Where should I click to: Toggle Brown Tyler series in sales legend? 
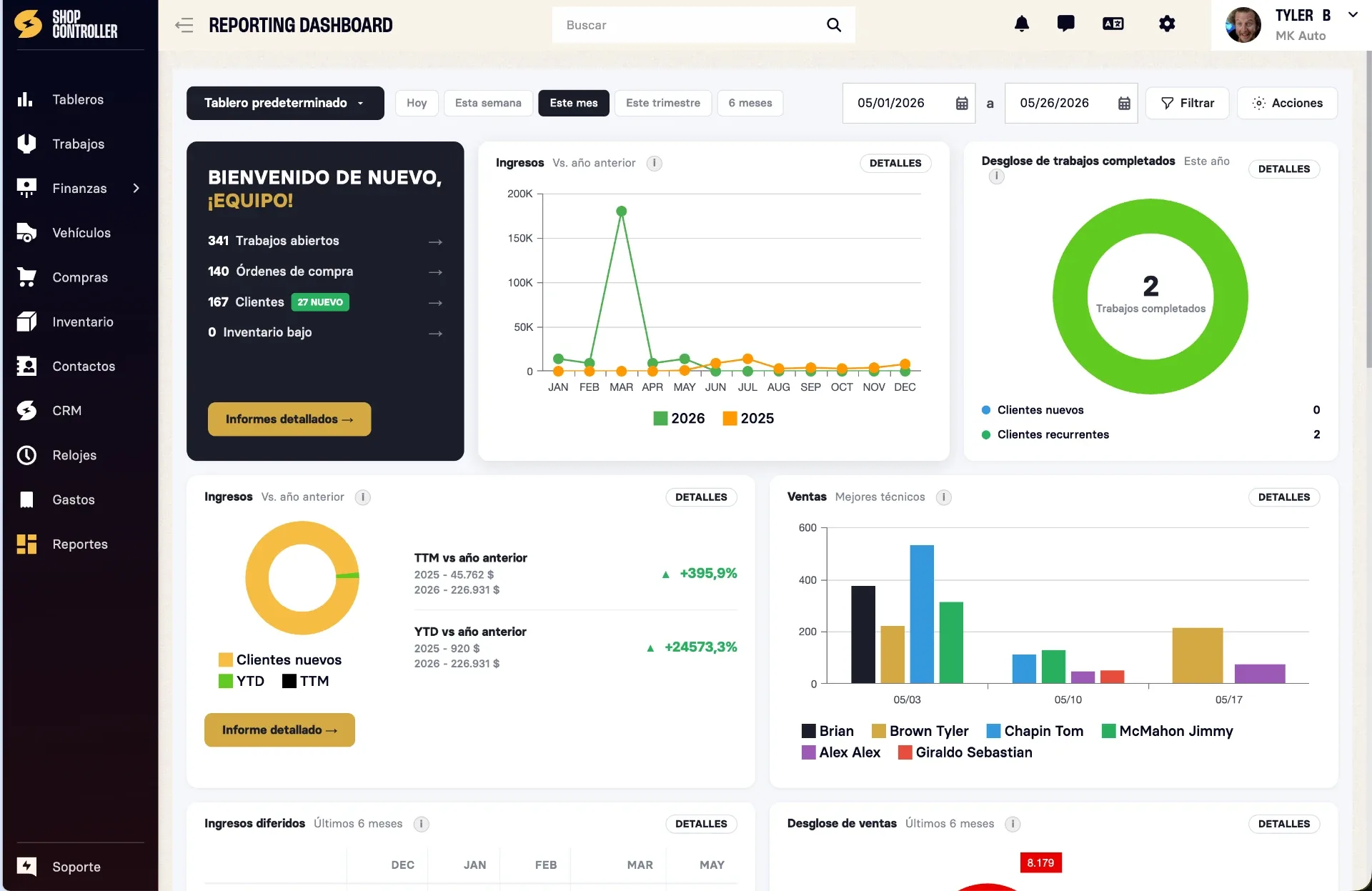point(920,731)
